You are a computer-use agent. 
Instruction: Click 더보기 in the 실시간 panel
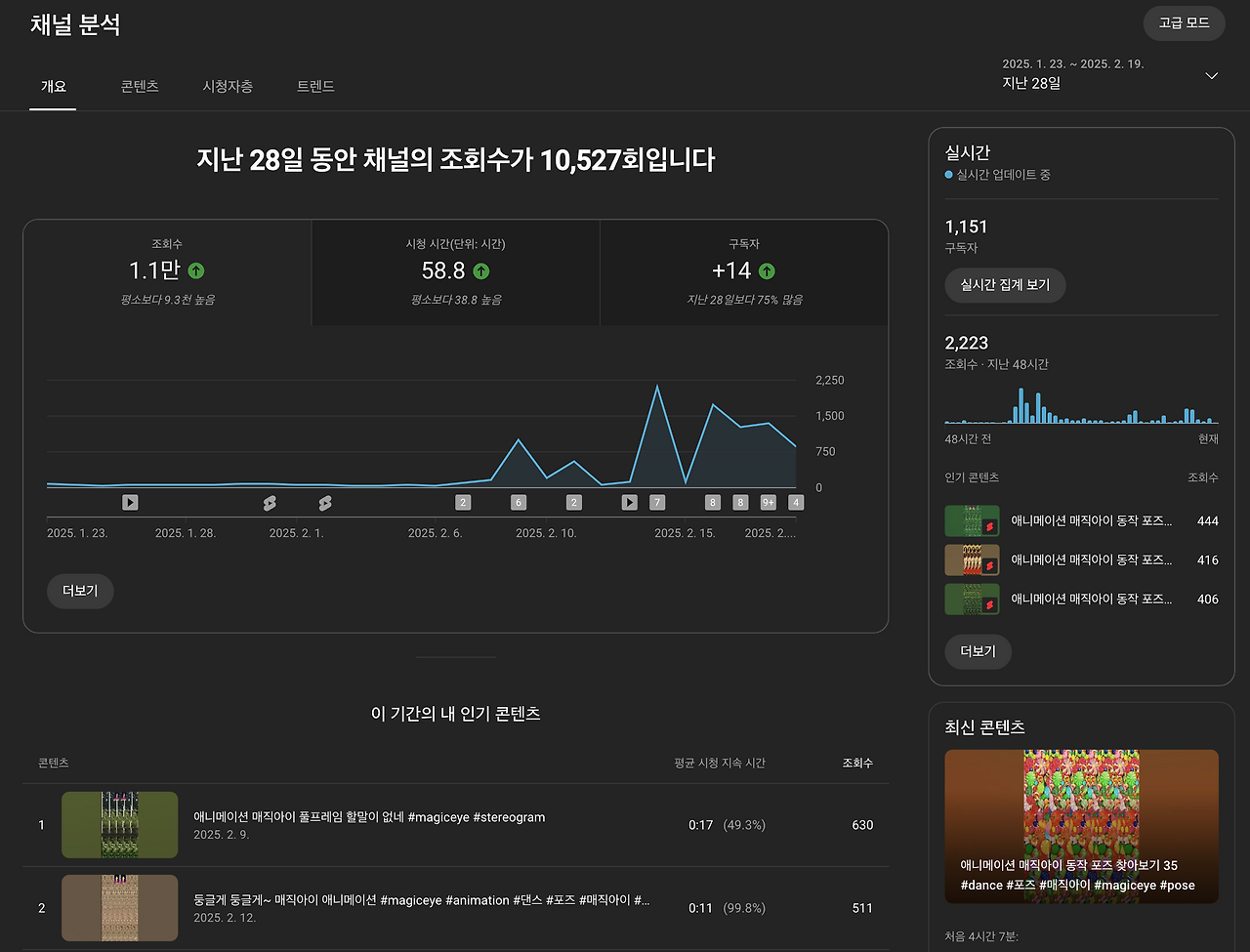coord(978,651)
